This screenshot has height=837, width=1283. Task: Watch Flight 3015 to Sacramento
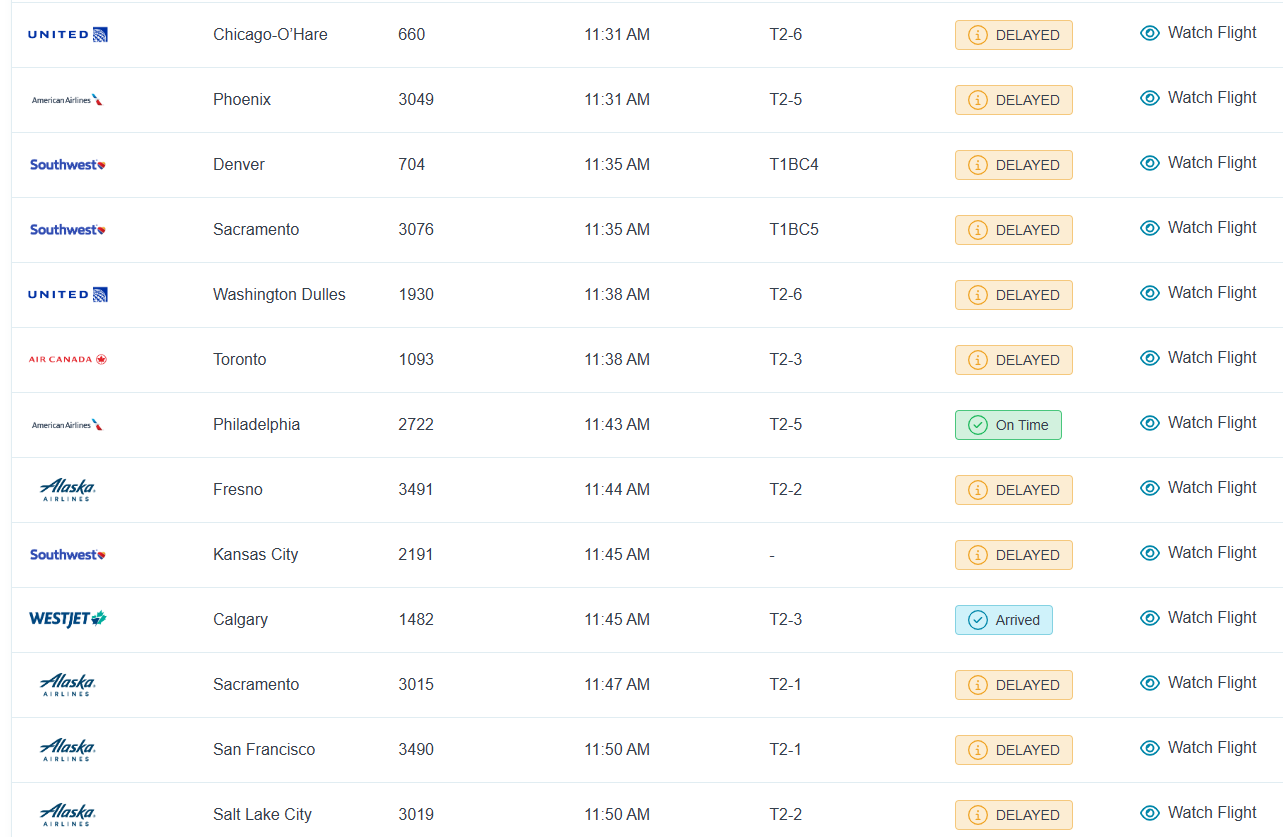pos(1198,683)
